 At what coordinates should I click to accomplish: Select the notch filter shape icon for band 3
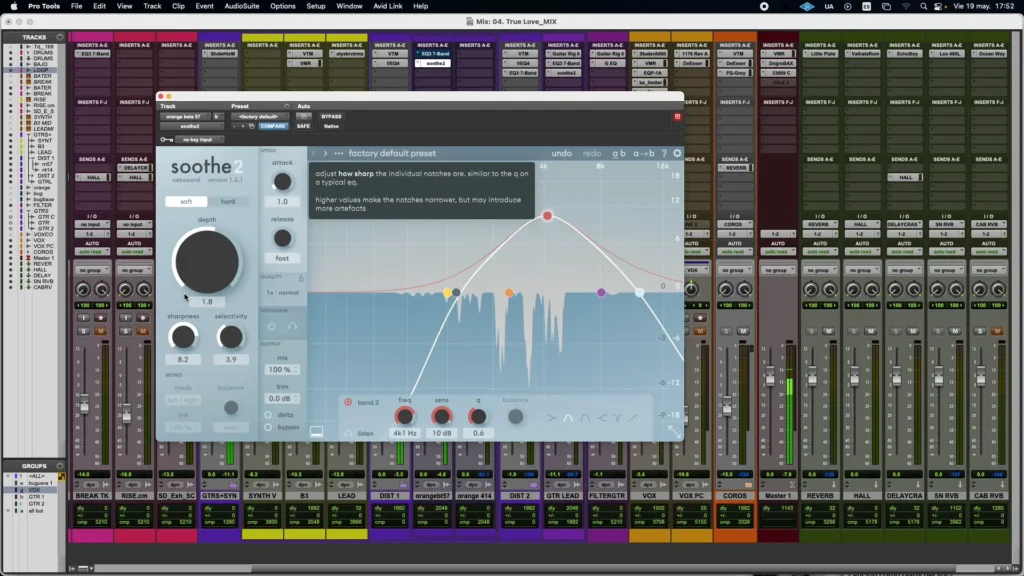[618, 417]
